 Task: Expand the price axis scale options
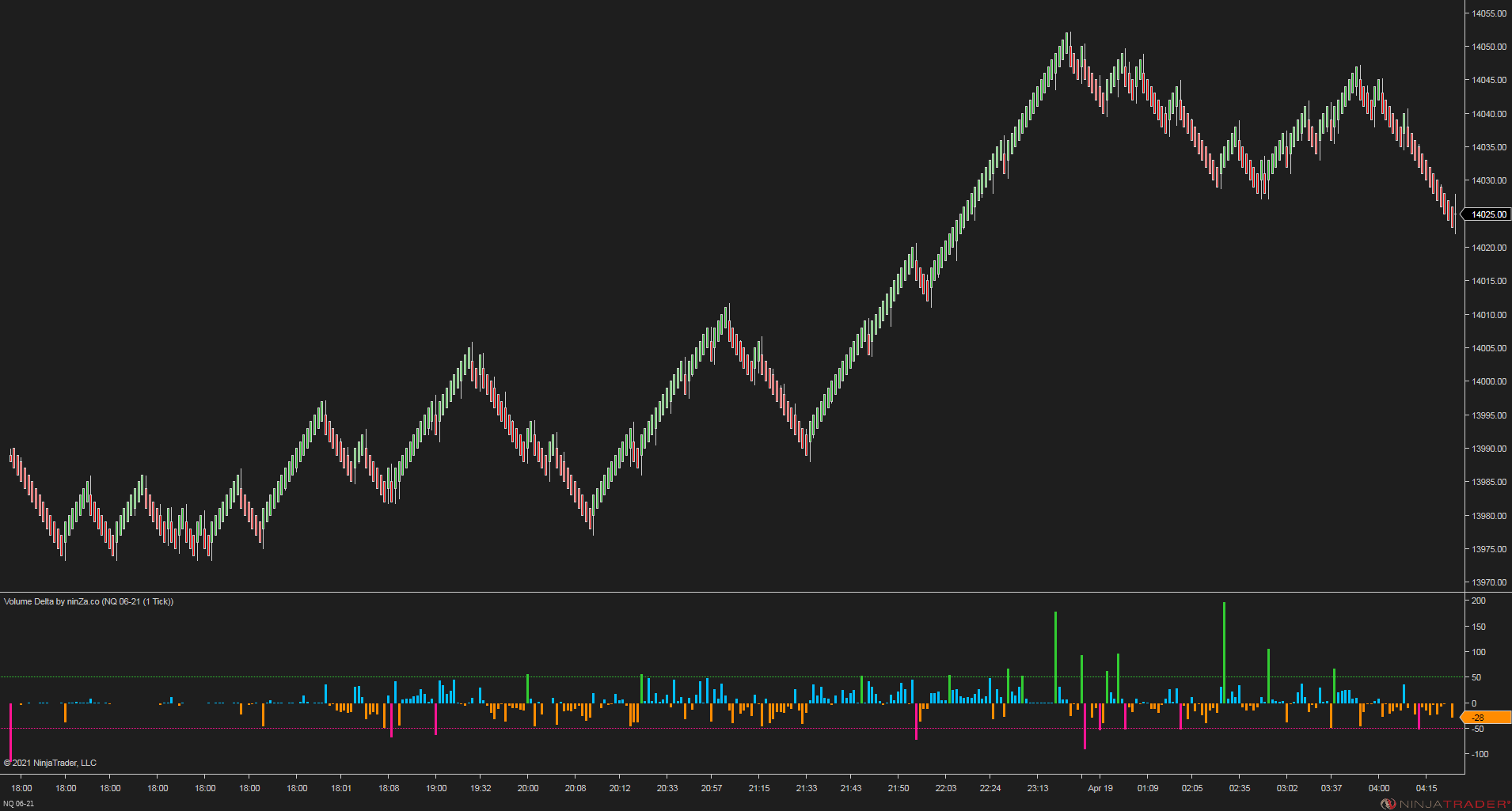point(1487,316)
